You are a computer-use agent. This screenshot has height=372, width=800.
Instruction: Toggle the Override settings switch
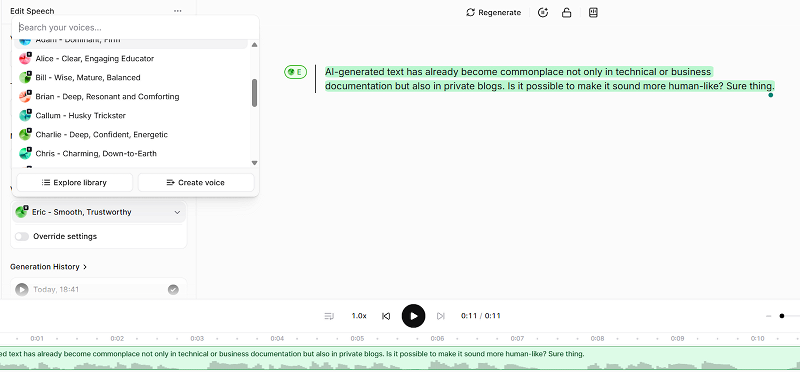point(22,236)
